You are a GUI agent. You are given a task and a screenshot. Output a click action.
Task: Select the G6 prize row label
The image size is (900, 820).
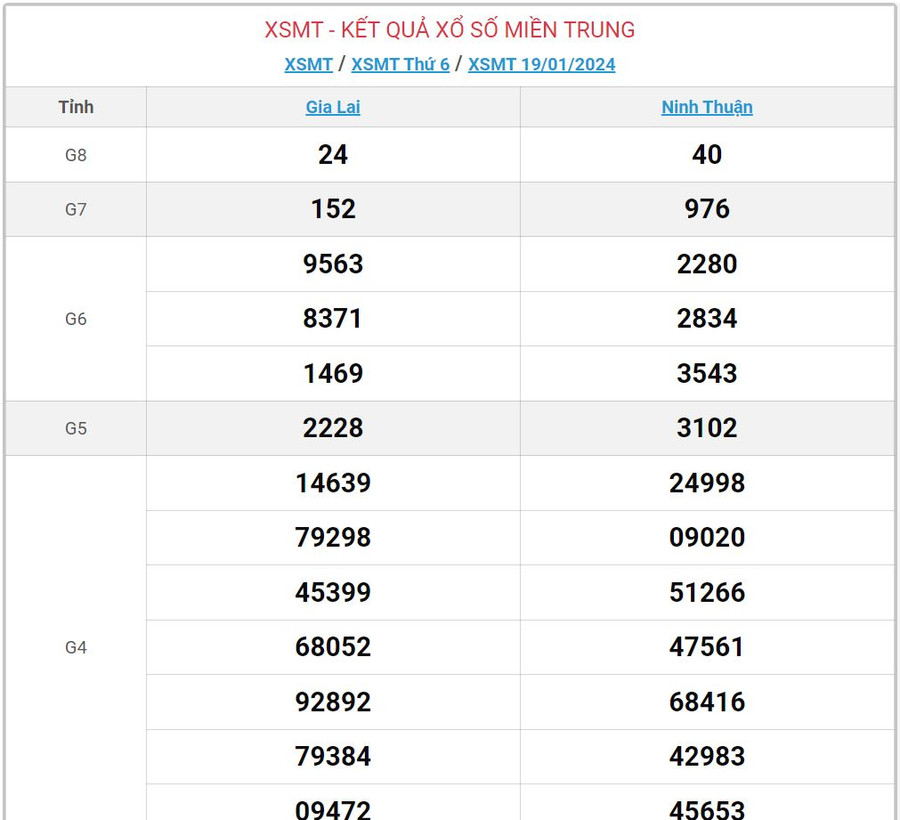76,319
